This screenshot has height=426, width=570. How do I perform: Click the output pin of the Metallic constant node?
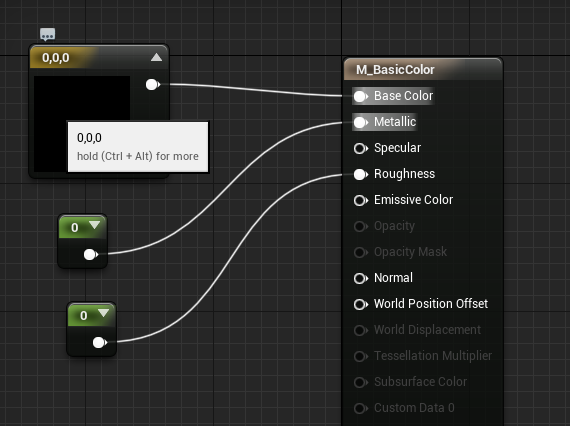(x=91, y=254)
